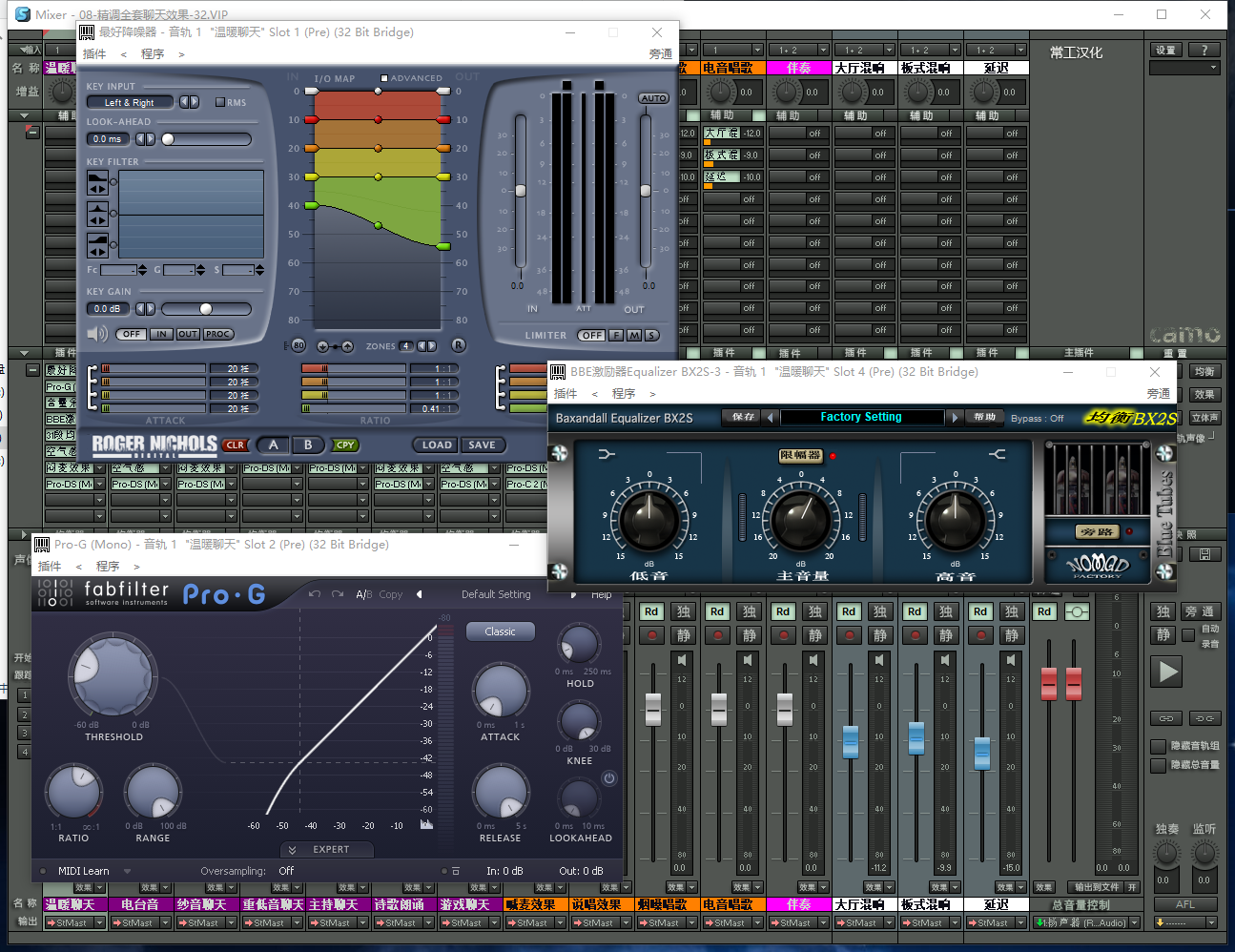This screenshot has height=952, width=1235.
Task: Click the FabFilter logo icon in Pro-G
Action: pyautogui.click(x=54, y=593)
